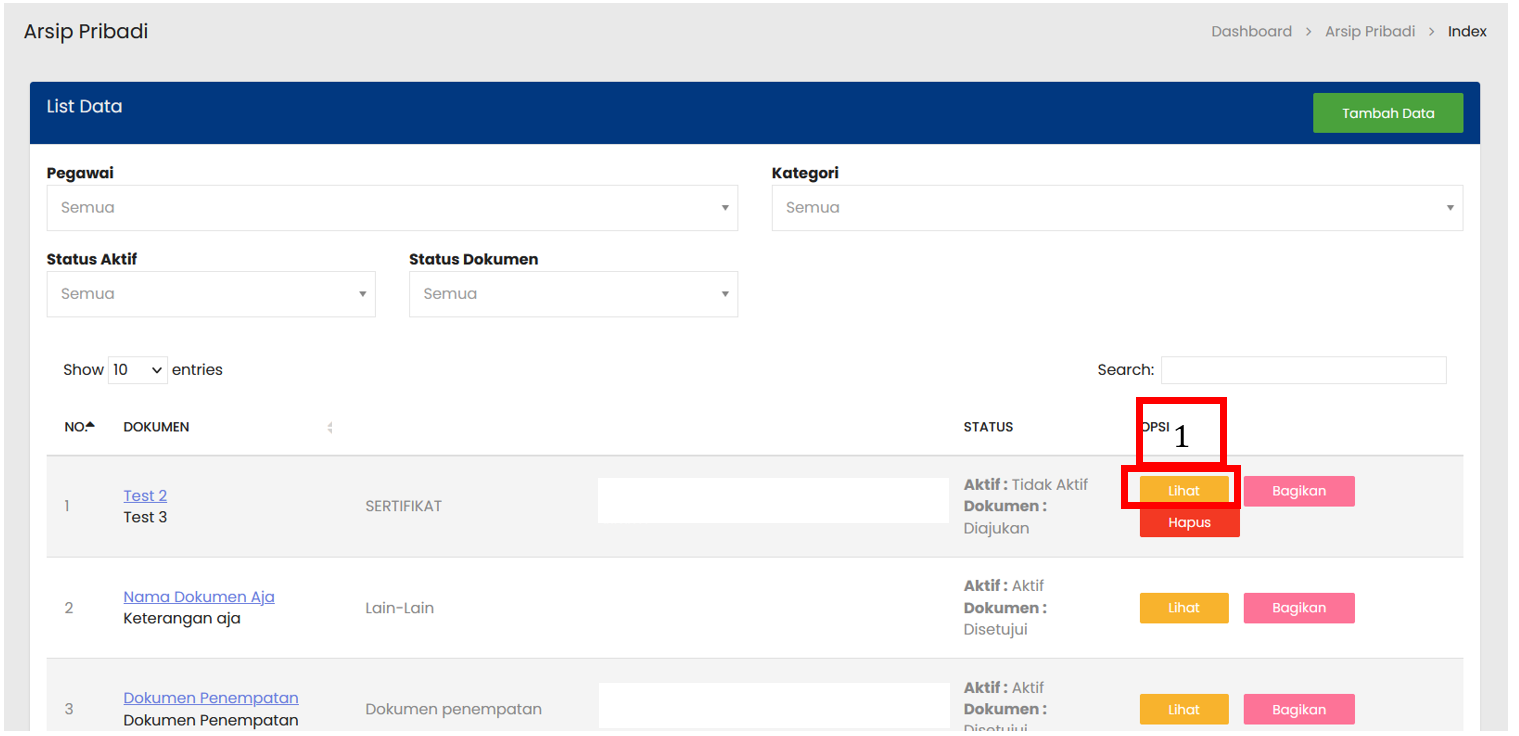Click Lihat for the Test 2 document
This screenshot has height=736, width=1519.
(x=1183, y=491)
